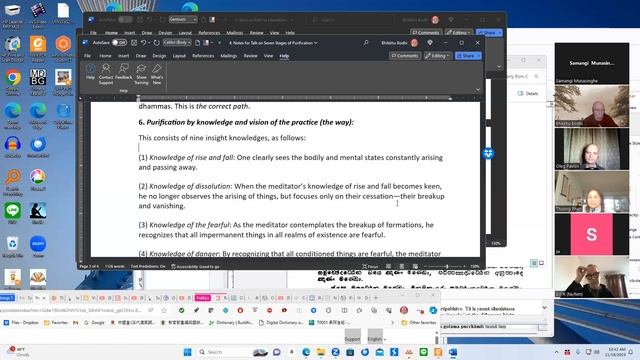640x360 pixels.
Task: Open Microsoft Edge from the taskbar
Action: (x=306, y=352)
